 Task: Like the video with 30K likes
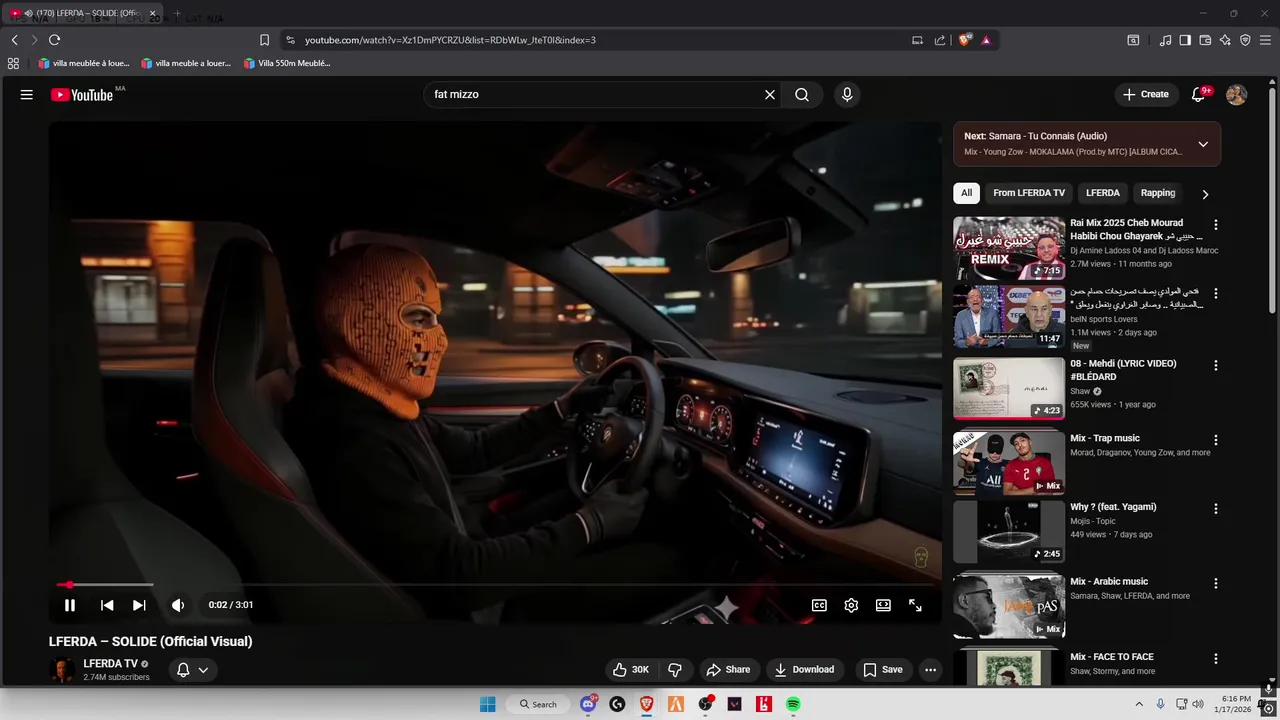tap(631, 670)
